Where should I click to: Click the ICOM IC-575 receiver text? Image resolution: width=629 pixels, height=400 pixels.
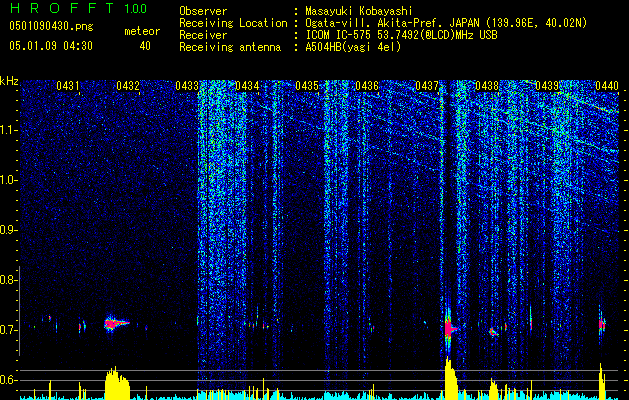tap(401, 35)
